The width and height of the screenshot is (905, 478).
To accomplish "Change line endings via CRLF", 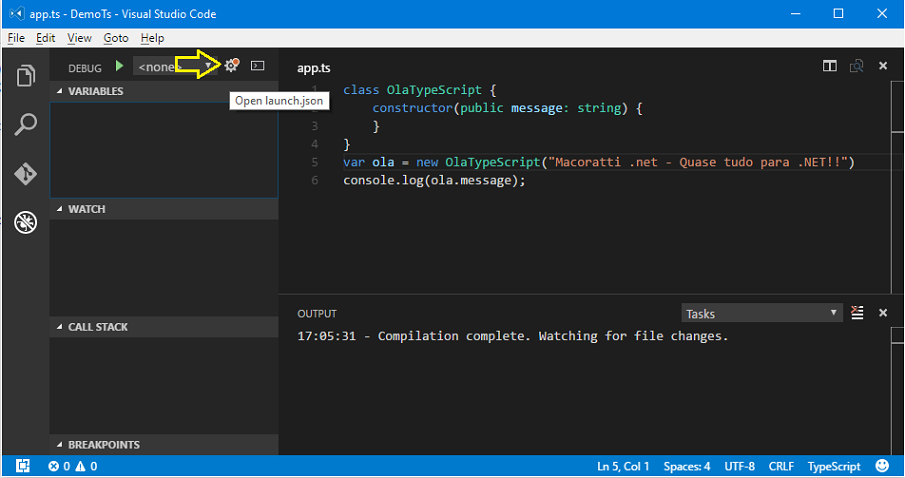I will (781, 466).
